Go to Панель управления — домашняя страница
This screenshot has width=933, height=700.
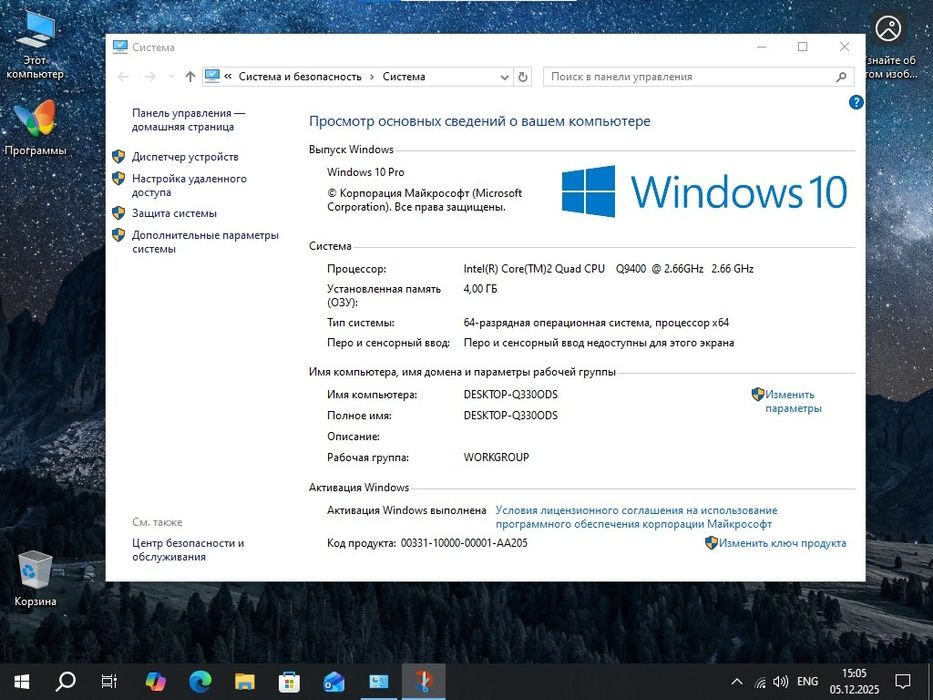188,120
